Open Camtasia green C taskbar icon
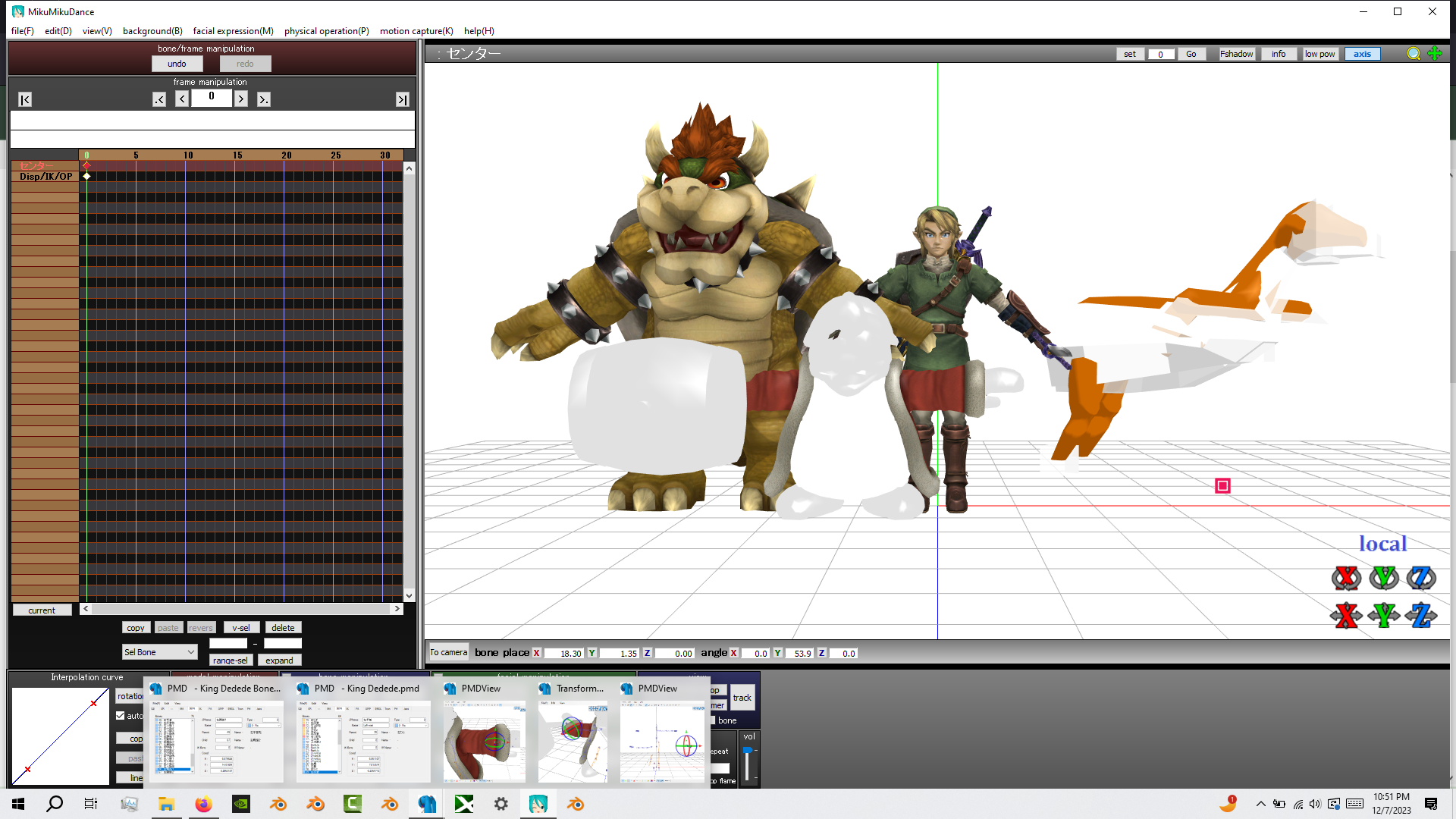The image size is (1456, 819). pos(353,804)
